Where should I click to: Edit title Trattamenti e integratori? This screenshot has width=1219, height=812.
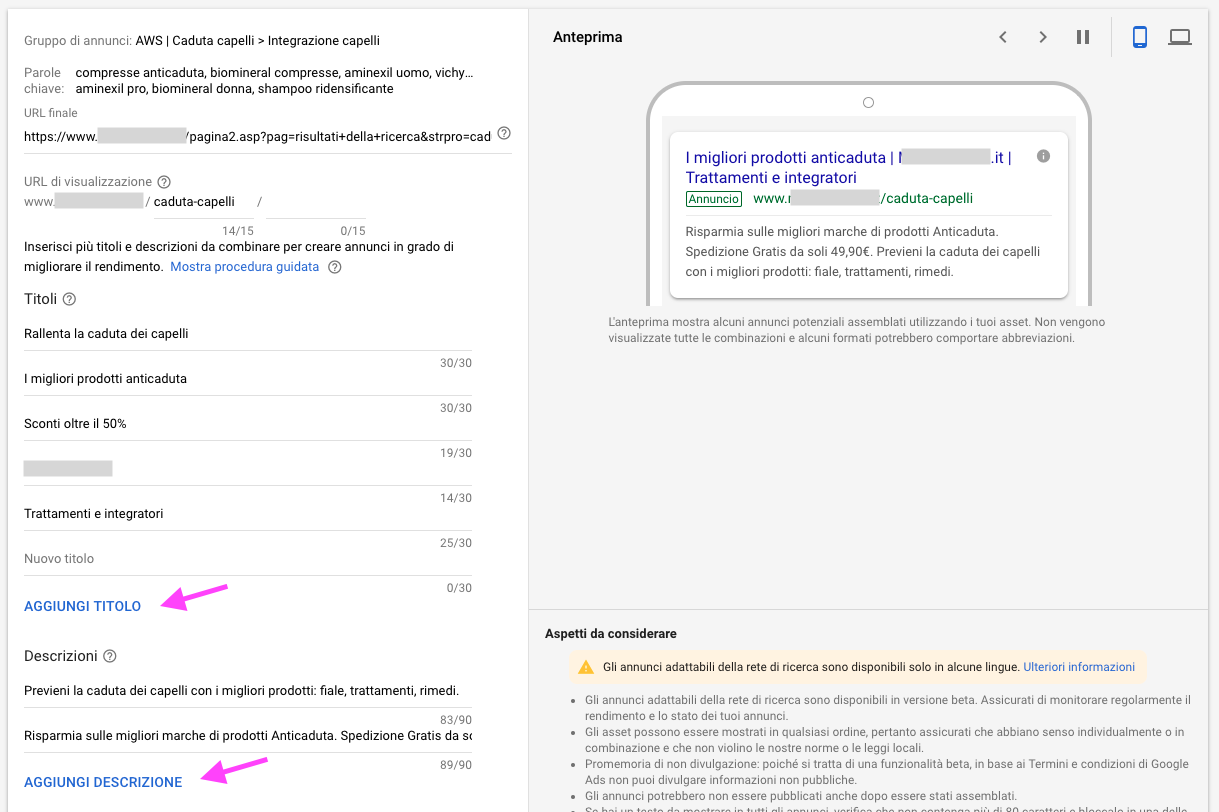pos(248,513)
